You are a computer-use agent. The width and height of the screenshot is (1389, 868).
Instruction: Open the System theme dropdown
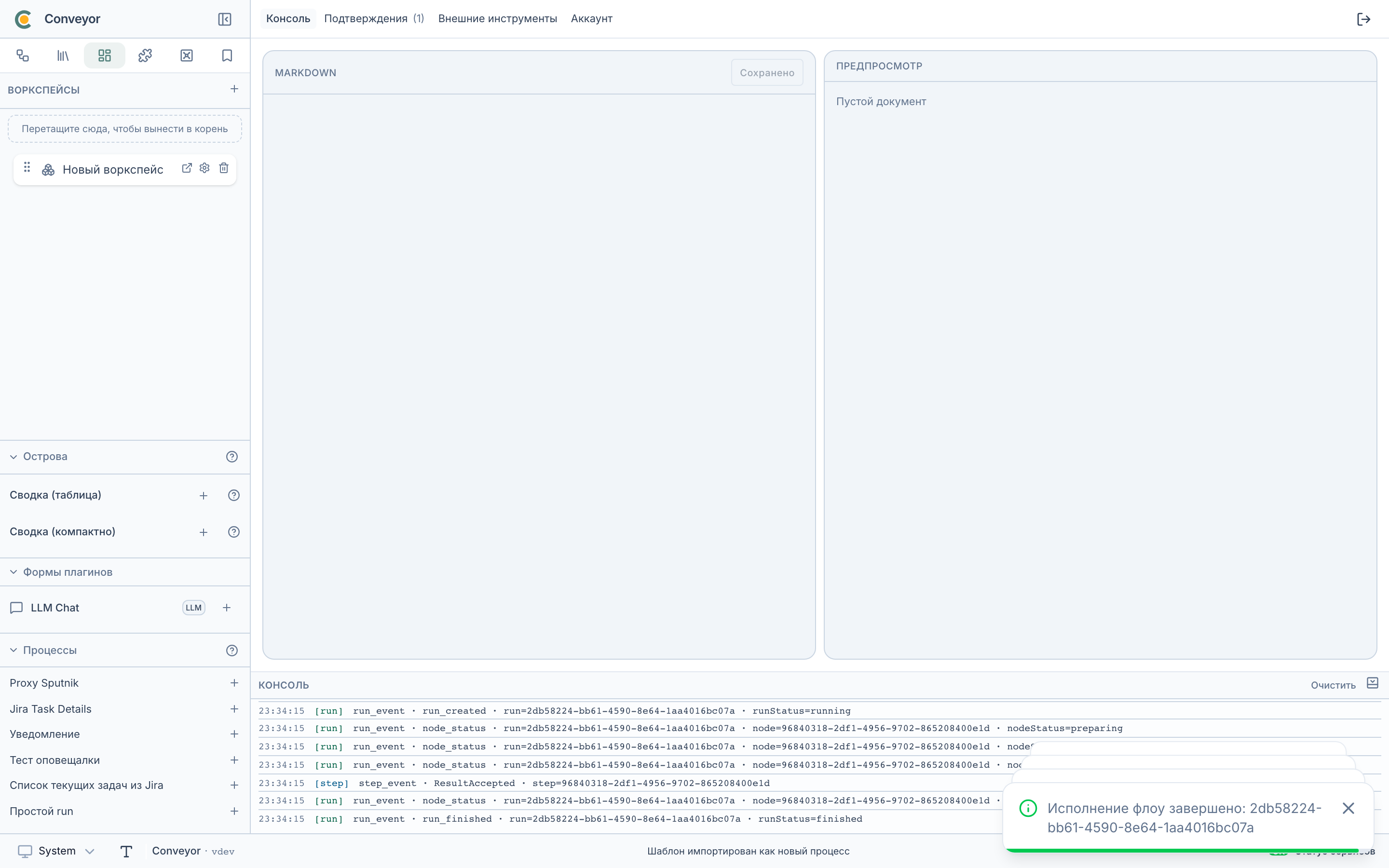tap(56, 851)
